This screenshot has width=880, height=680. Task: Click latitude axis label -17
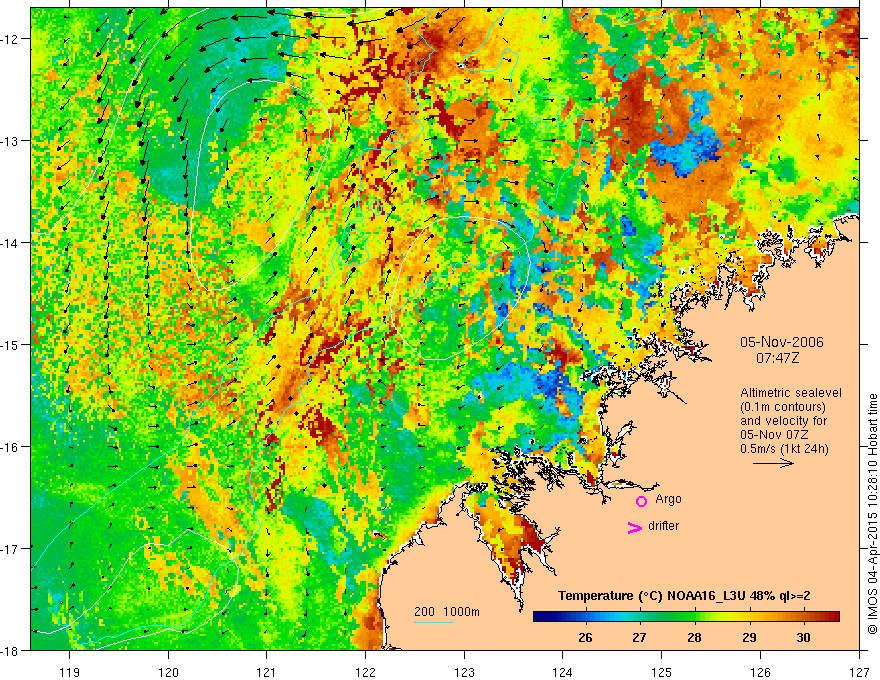click(x=11, y=549)
